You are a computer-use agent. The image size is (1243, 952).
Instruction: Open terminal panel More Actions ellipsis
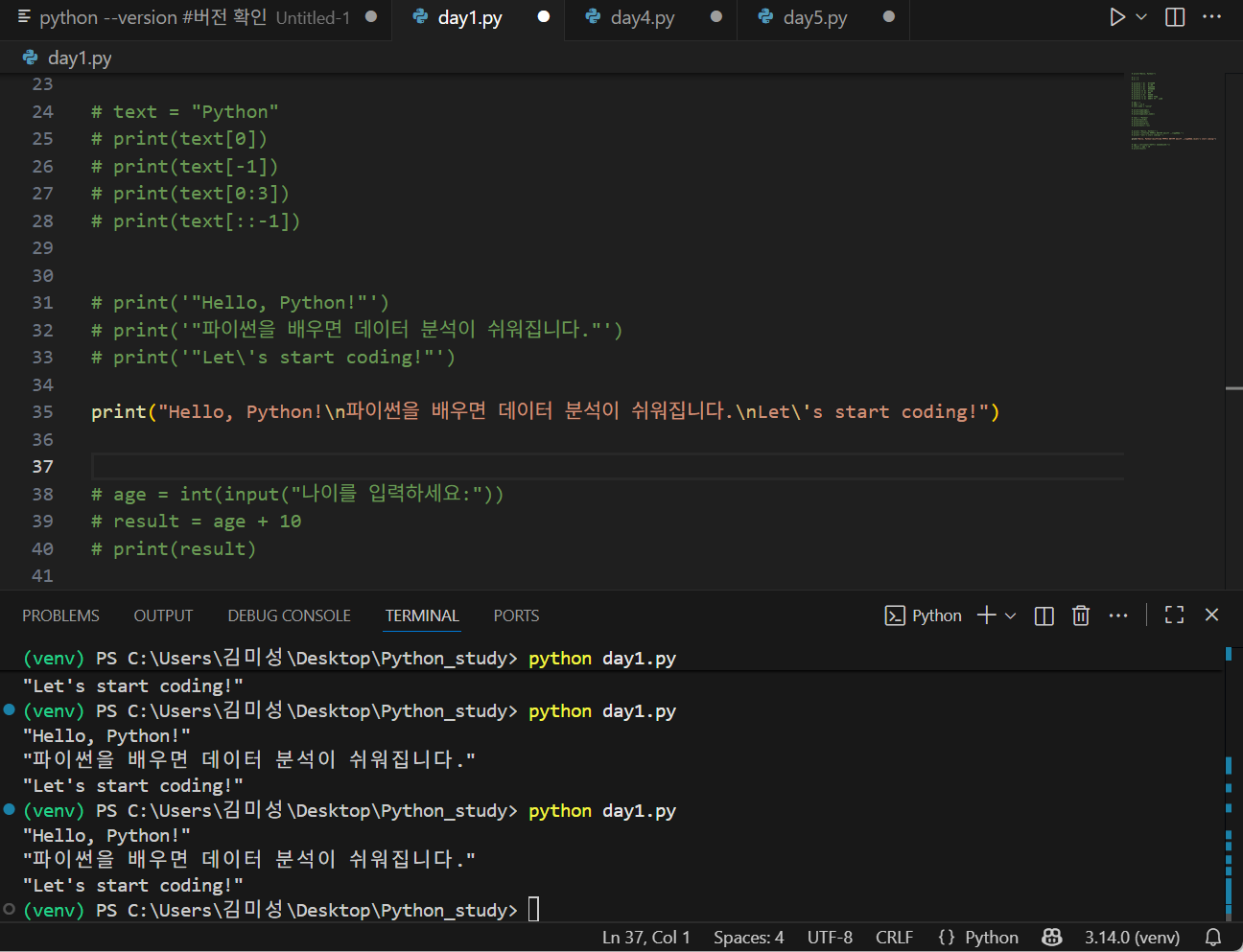(x=1118, y=615)
